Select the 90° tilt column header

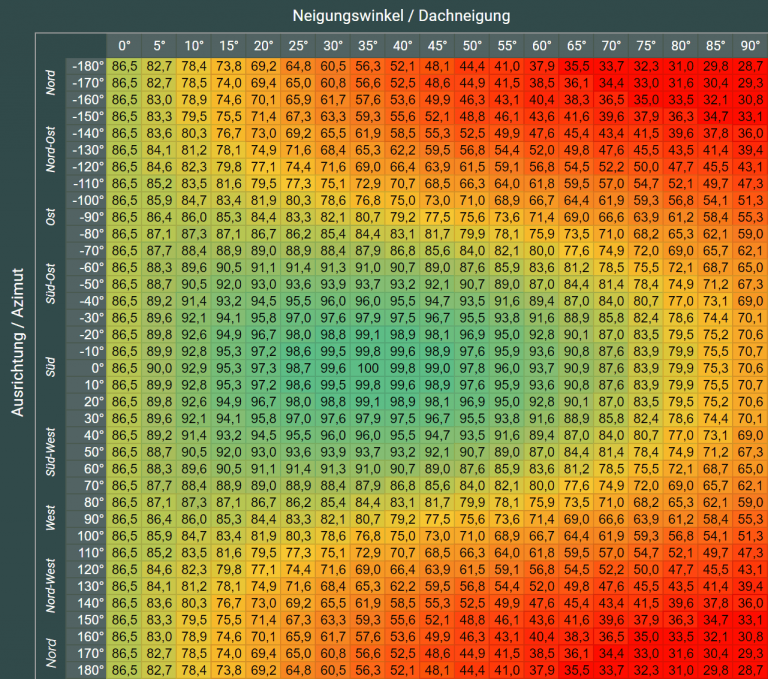[x=750, y=46]
